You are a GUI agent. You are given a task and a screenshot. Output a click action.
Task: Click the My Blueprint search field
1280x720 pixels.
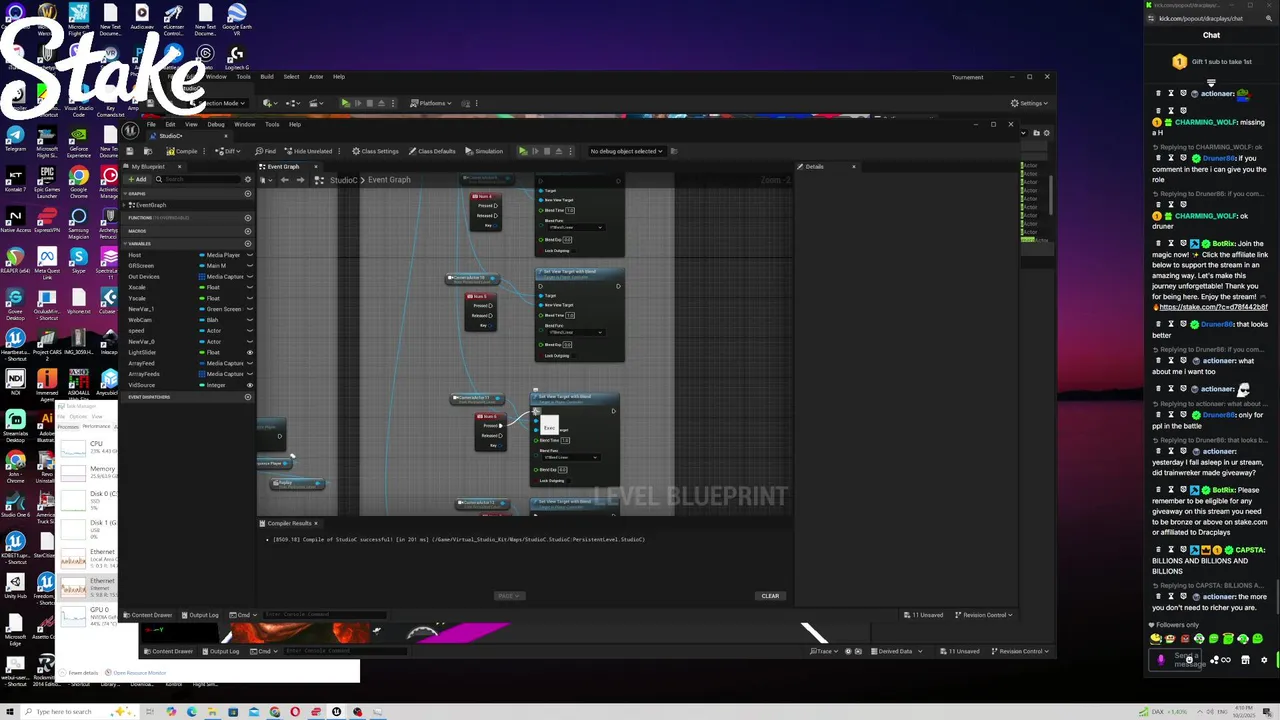click(x=200, y=179)
